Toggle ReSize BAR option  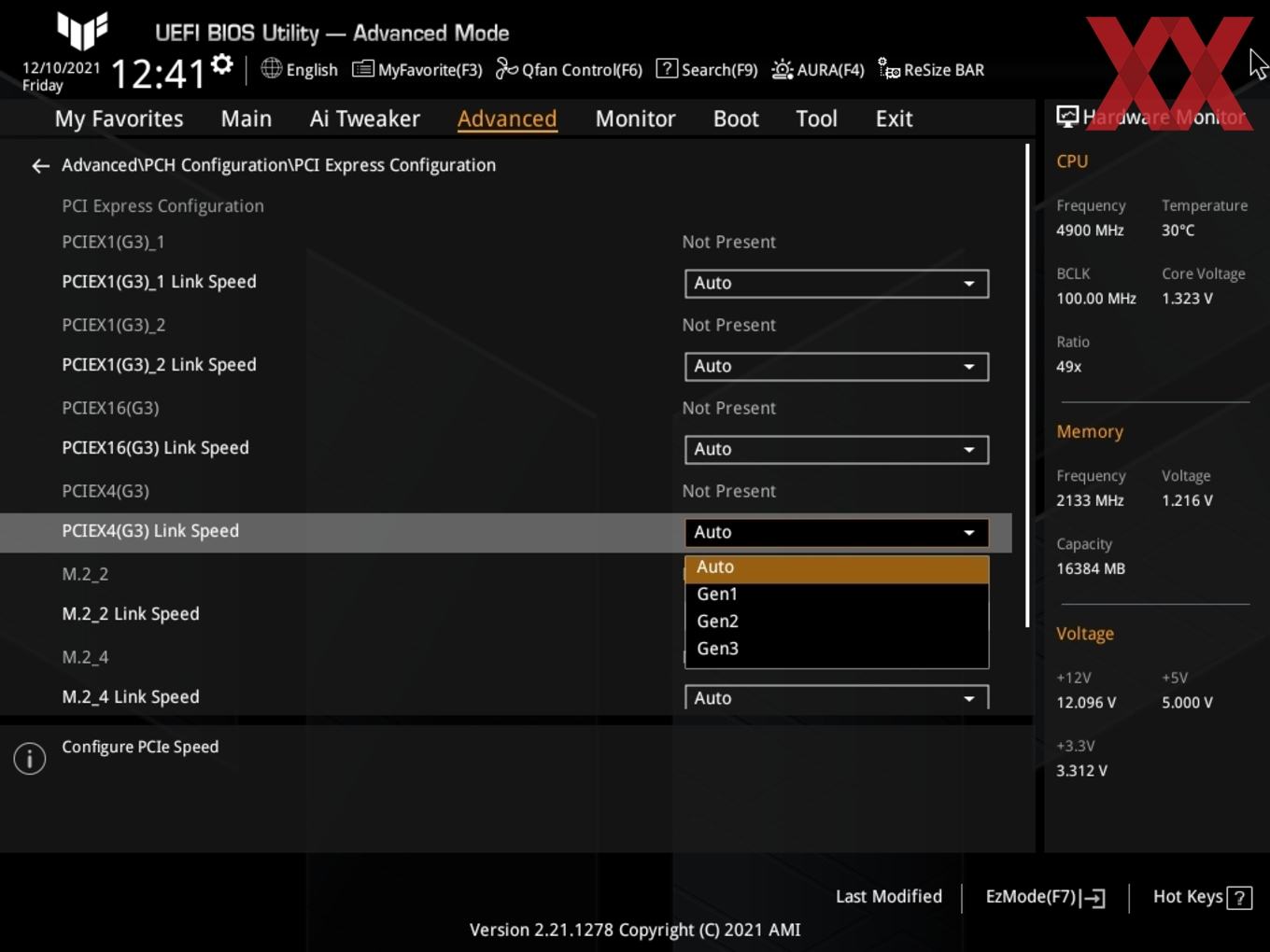(931, 69)
